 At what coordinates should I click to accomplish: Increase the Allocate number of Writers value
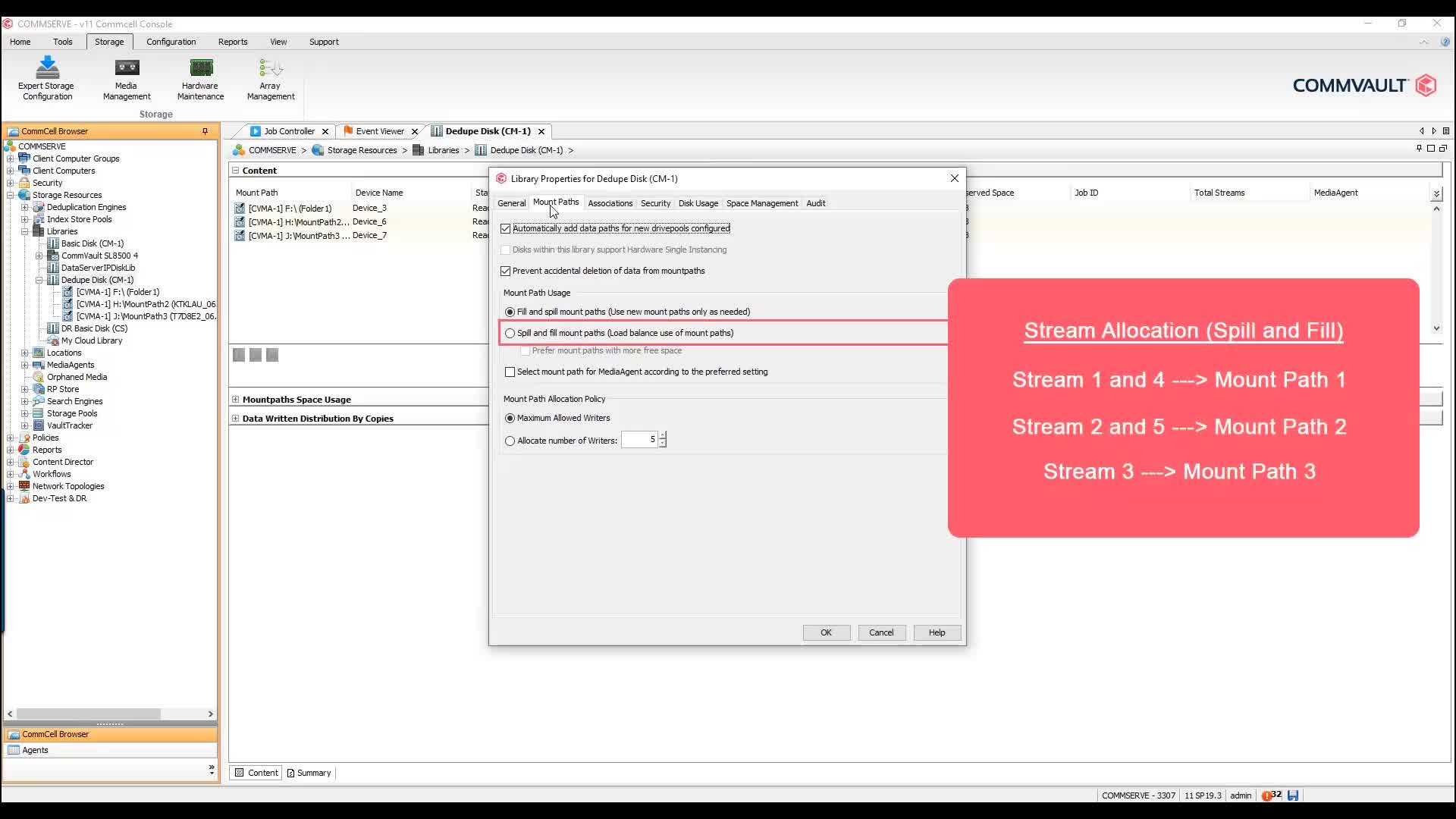tap(663, 435)
